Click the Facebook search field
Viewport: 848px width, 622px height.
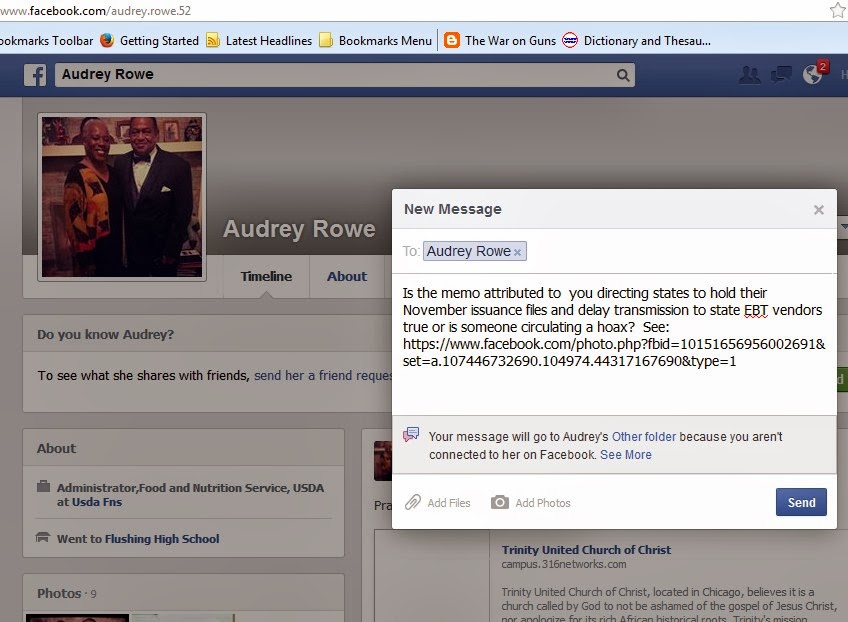(x=344, y=75)
